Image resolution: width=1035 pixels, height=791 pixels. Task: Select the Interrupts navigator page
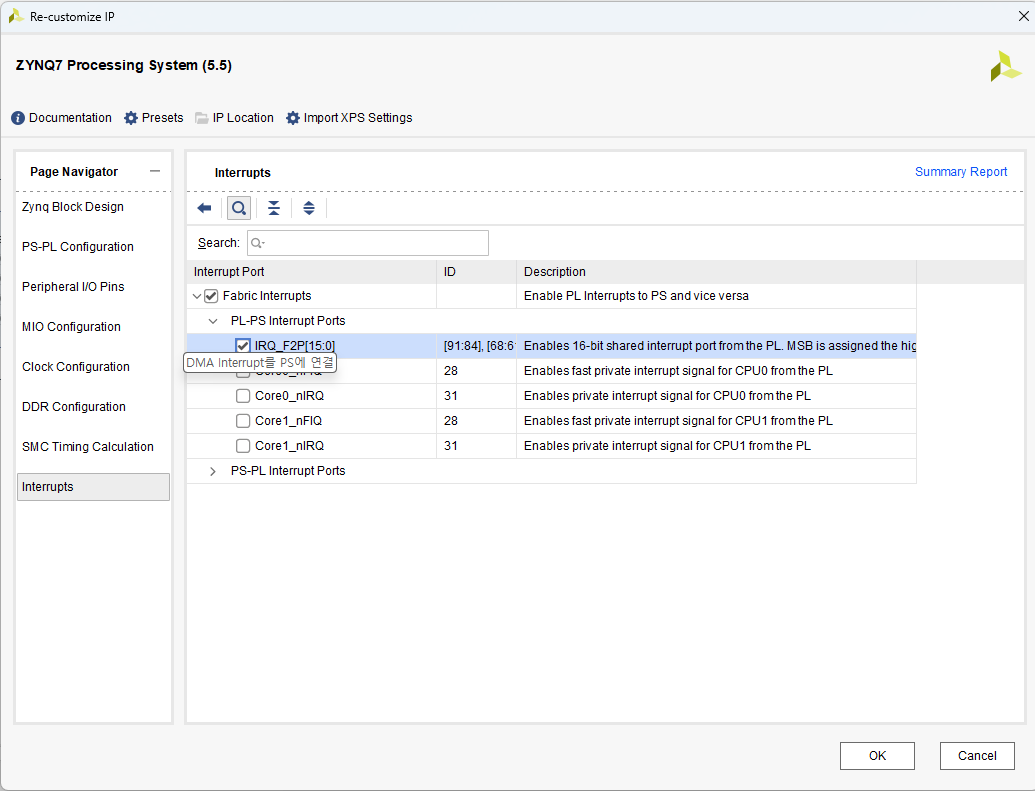point(93,487)
